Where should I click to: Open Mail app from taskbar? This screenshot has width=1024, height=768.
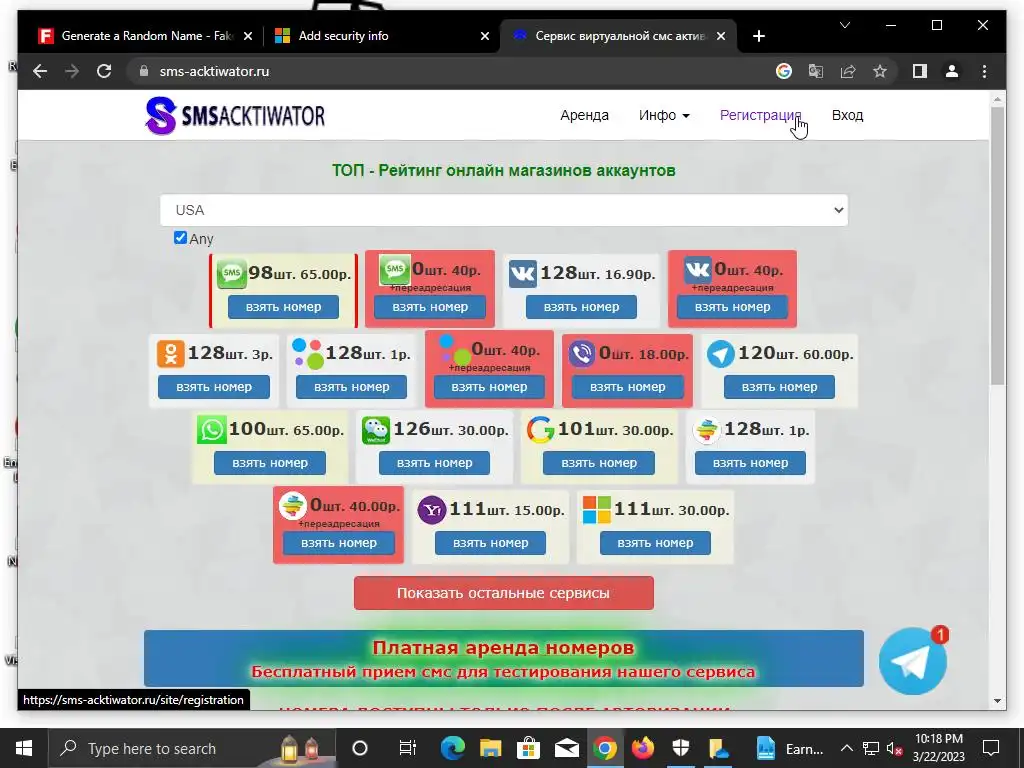pyautogui.click(x=566, y=748)
